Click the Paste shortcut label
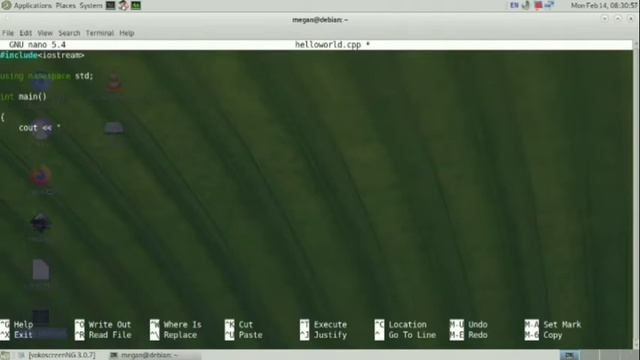This screenshot has height=360, width=640. (x=251, y=335)
